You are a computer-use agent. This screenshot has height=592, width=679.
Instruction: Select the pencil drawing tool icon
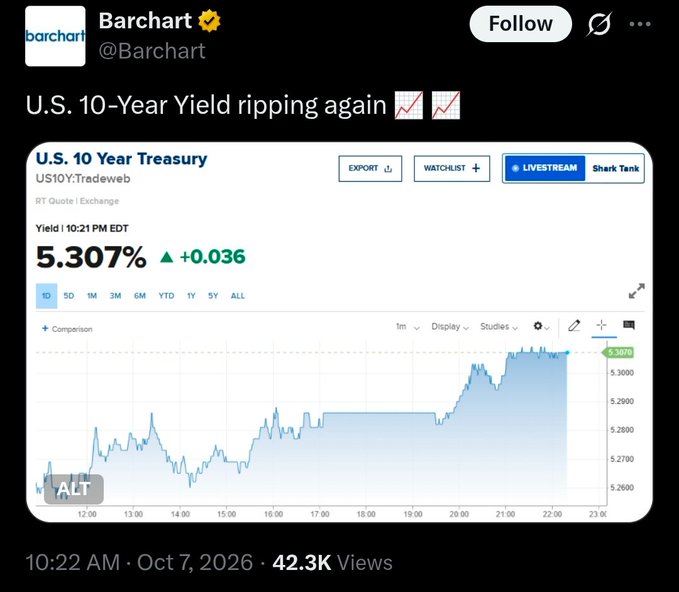[574, 326]
